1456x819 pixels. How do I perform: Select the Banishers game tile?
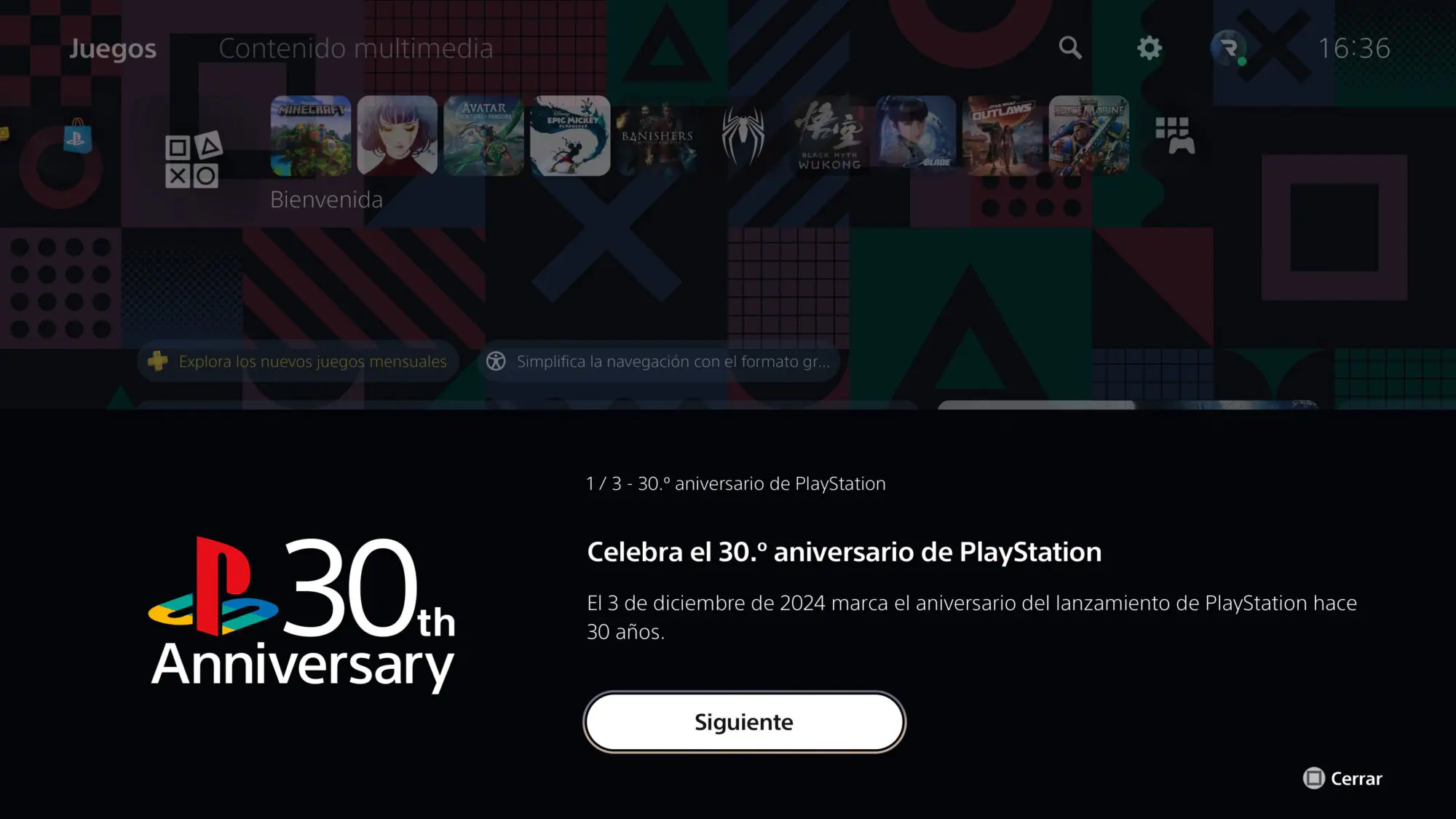click(657, 135)
